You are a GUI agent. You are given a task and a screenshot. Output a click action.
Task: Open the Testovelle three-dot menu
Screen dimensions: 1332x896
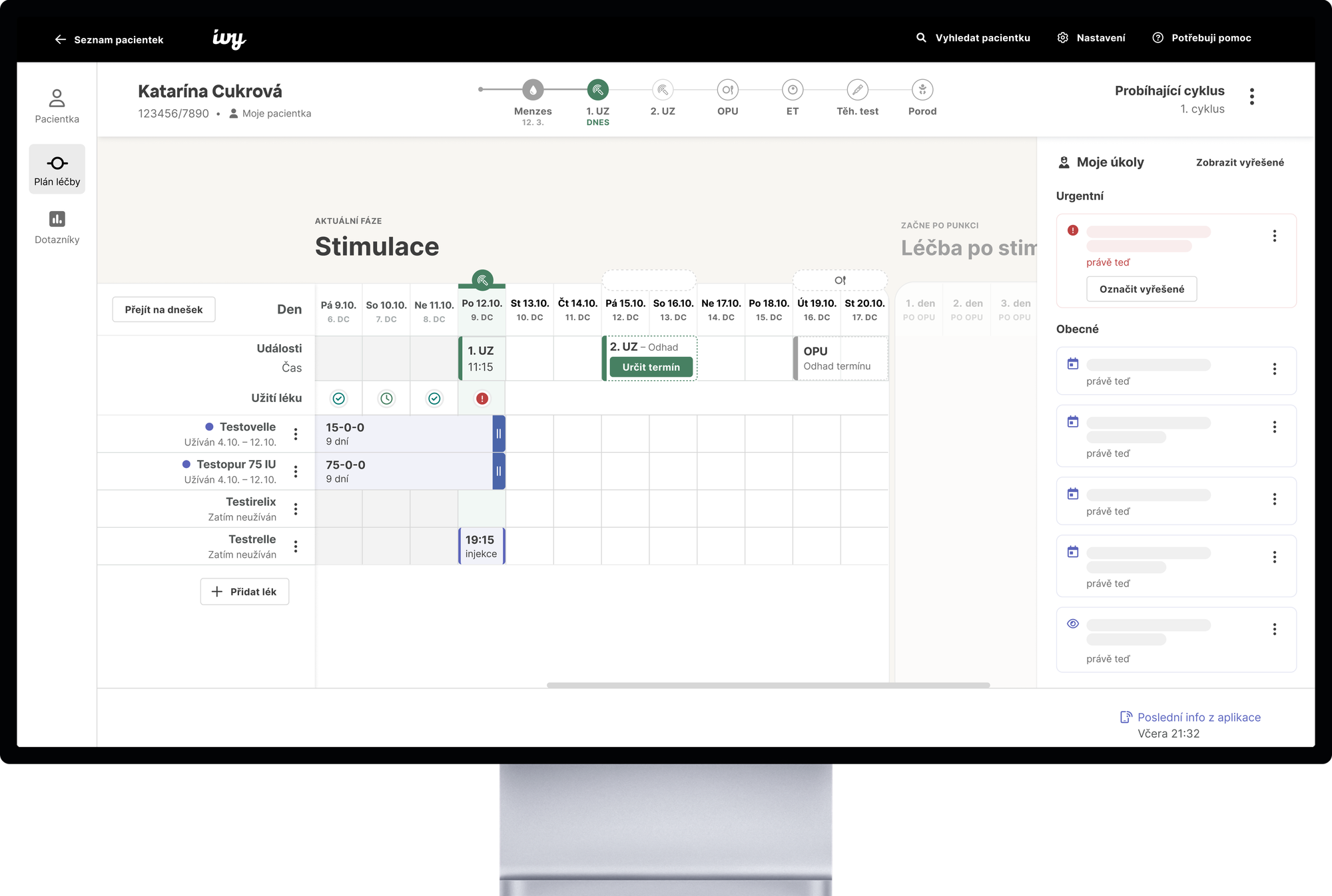click(x=296, y=434)
